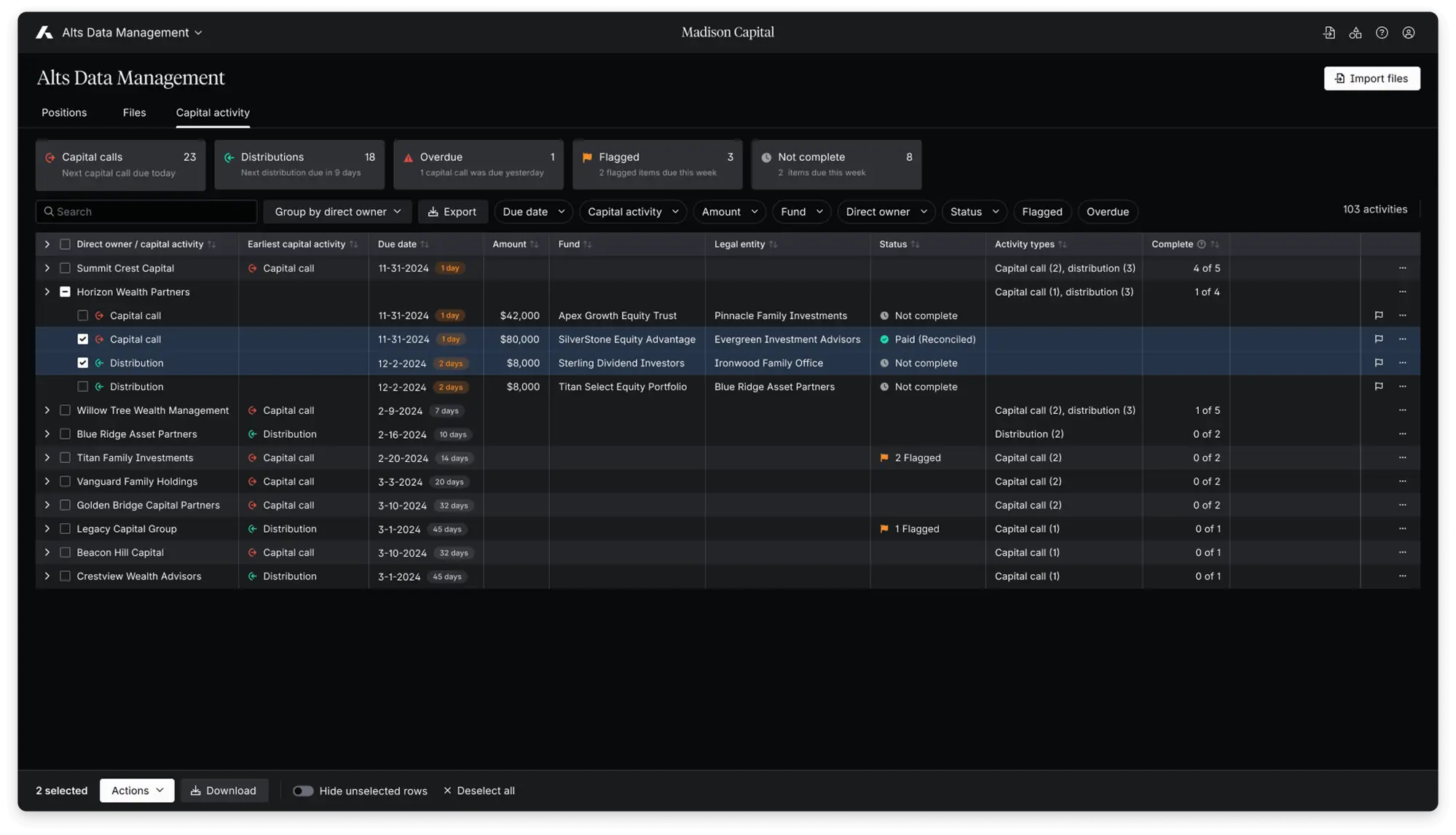The height and width of the screenshot is (835, 1456).
Task: Click the app logo beside Alts Data Management
Action: tap(44, 33)
